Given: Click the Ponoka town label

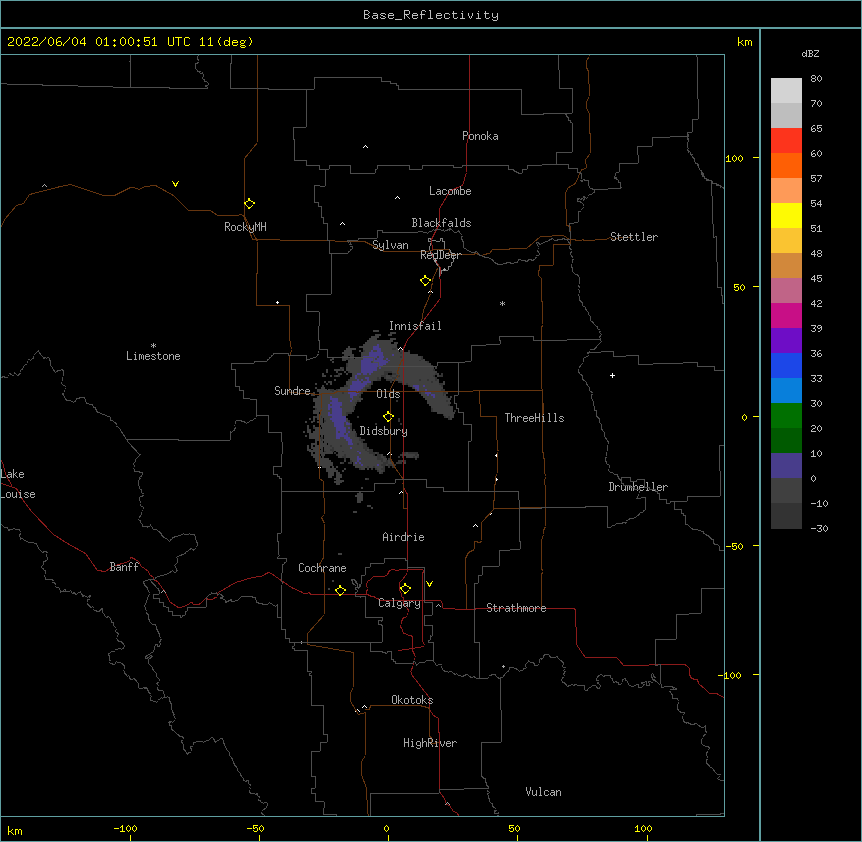Looking at the screenshot, I should point(480,136).
